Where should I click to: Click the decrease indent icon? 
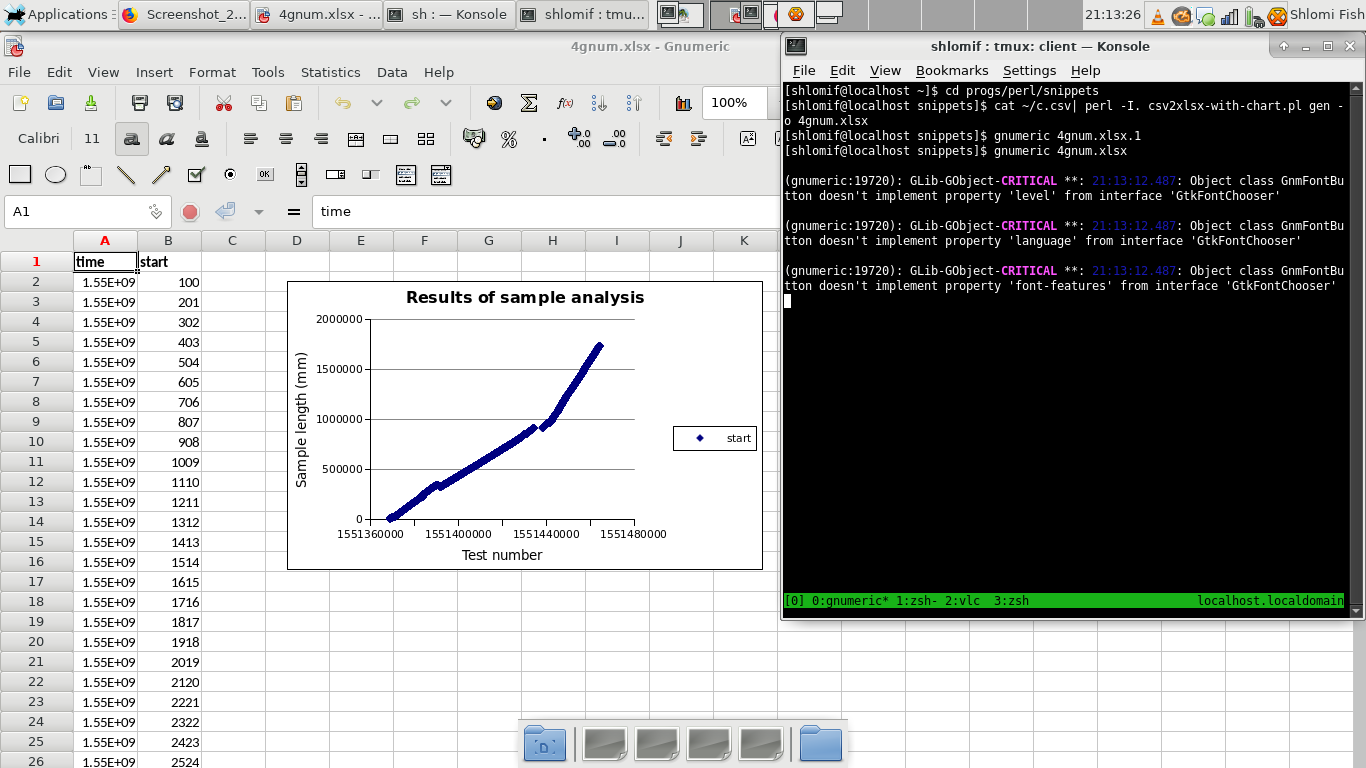(x=664, y=139)
